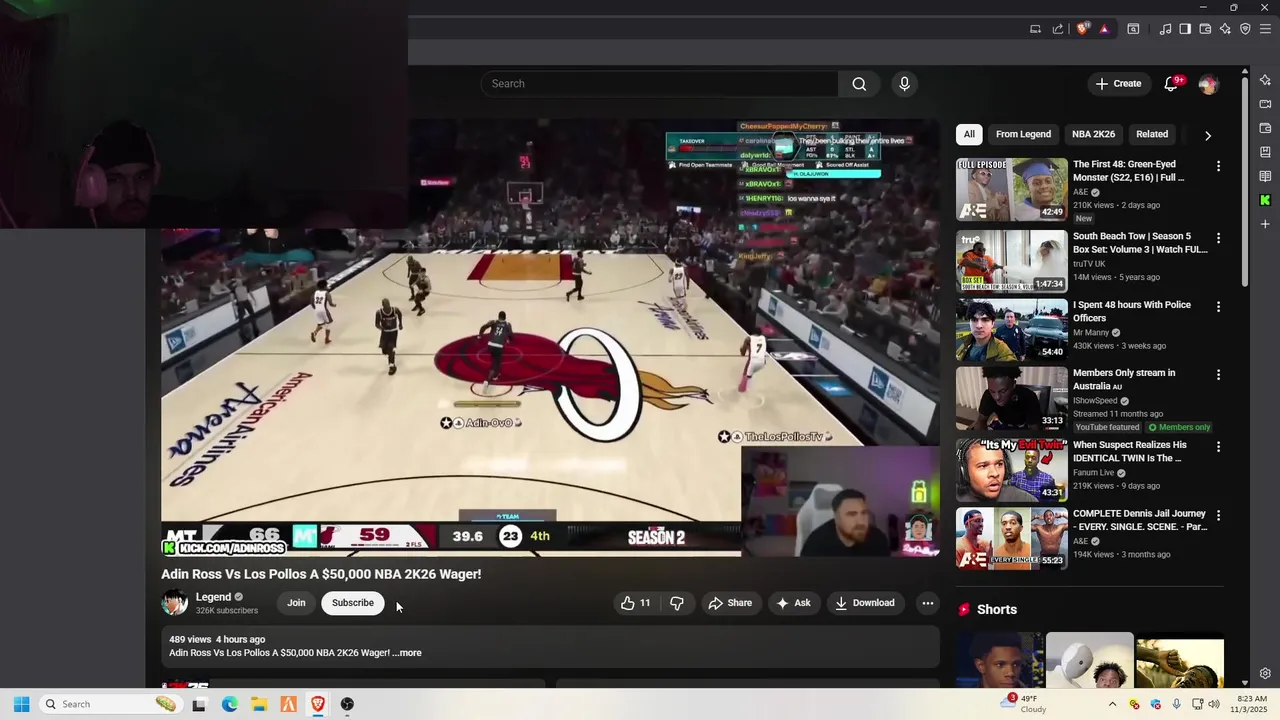Open the Legend channel name link

[213, 597]
